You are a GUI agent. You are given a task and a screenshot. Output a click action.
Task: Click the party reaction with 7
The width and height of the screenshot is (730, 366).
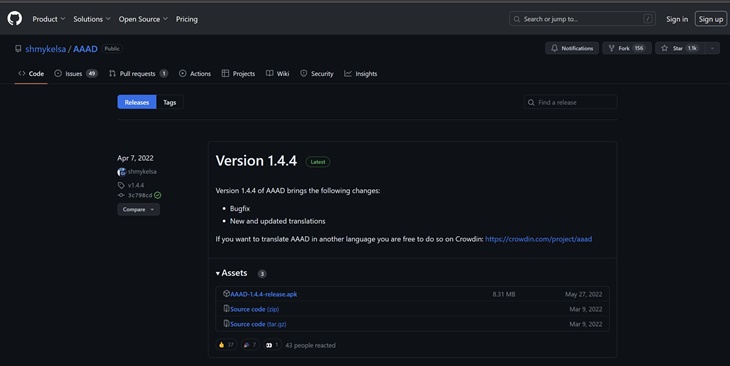pos(250,345)
